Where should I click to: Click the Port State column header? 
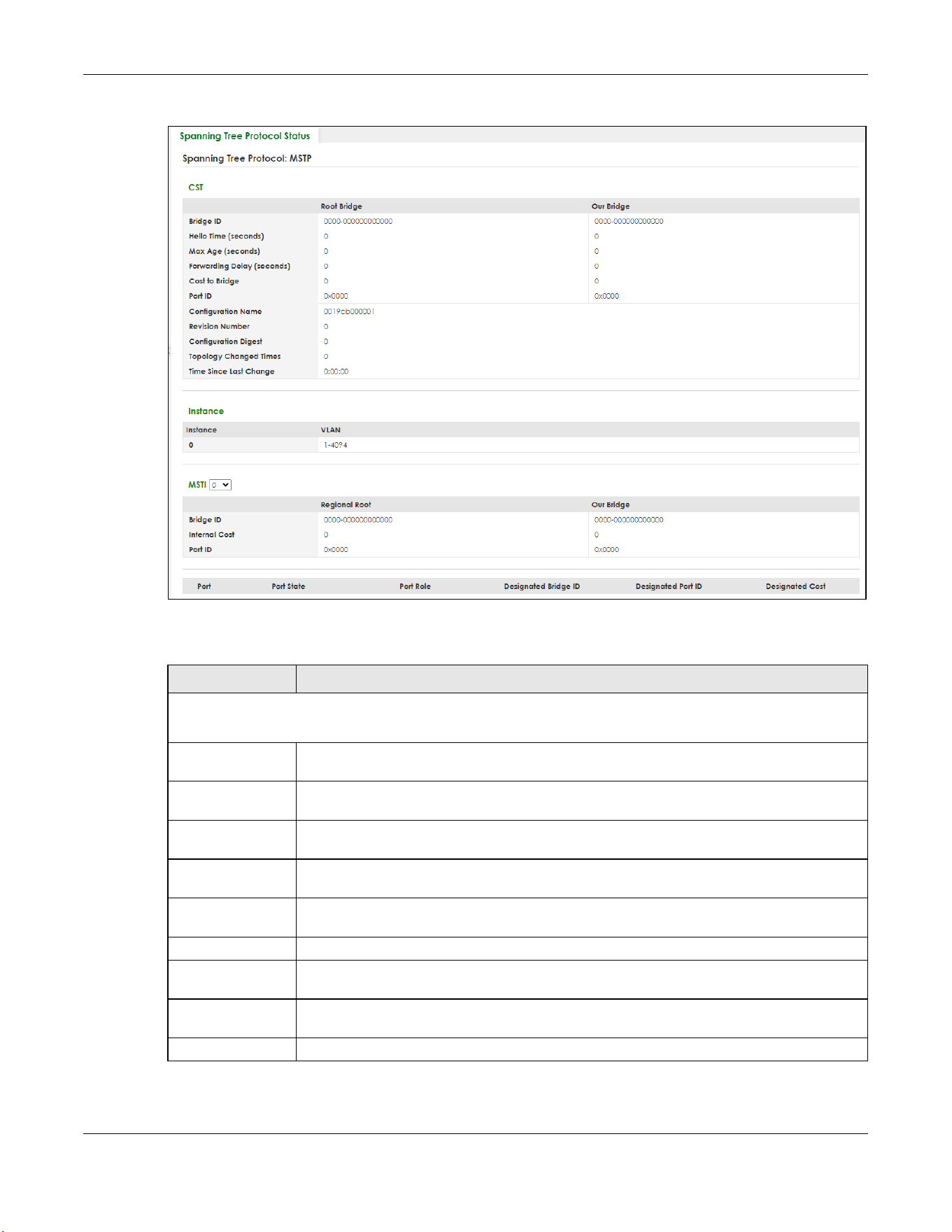288,587
